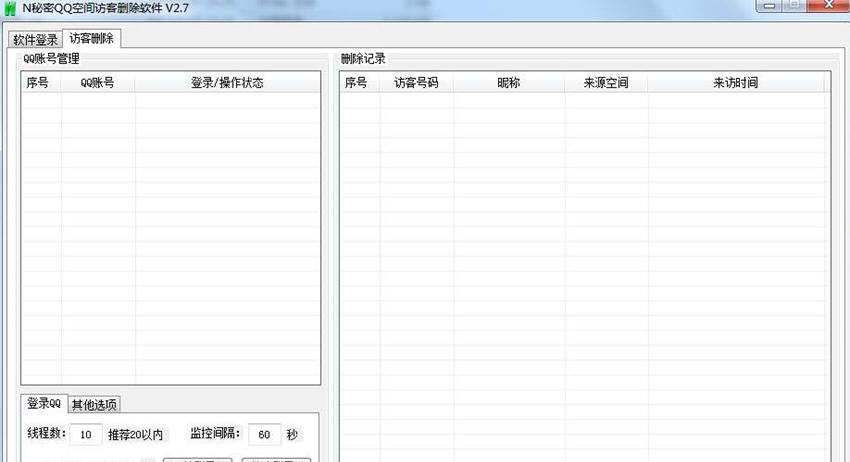Switch to the 其他选项 tab
The width and height of the screenshot is (850, 462).
[94, 405]
